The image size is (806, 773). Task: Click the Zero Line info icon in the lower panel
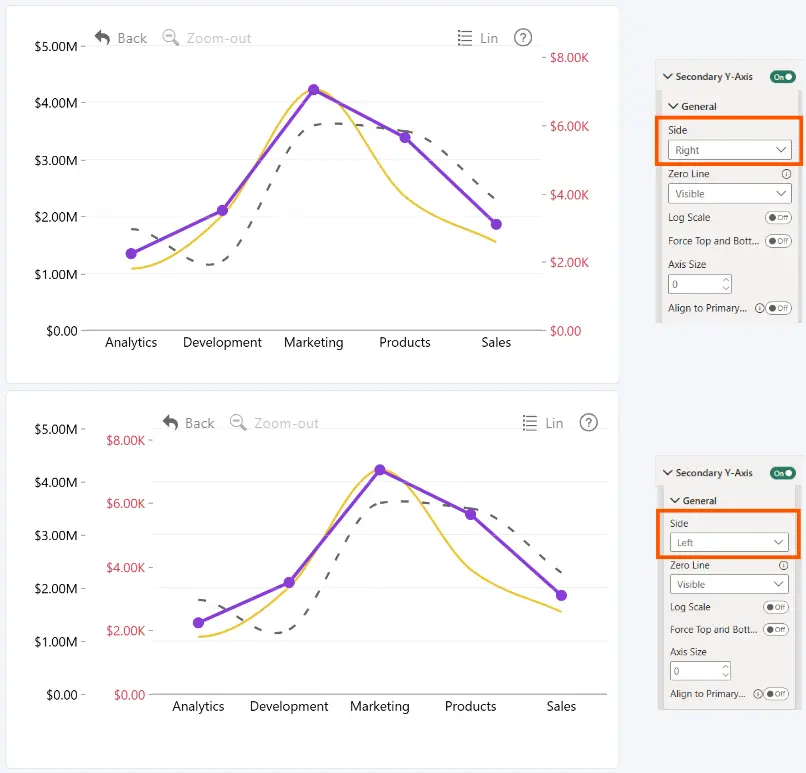(x=783, y=565)
